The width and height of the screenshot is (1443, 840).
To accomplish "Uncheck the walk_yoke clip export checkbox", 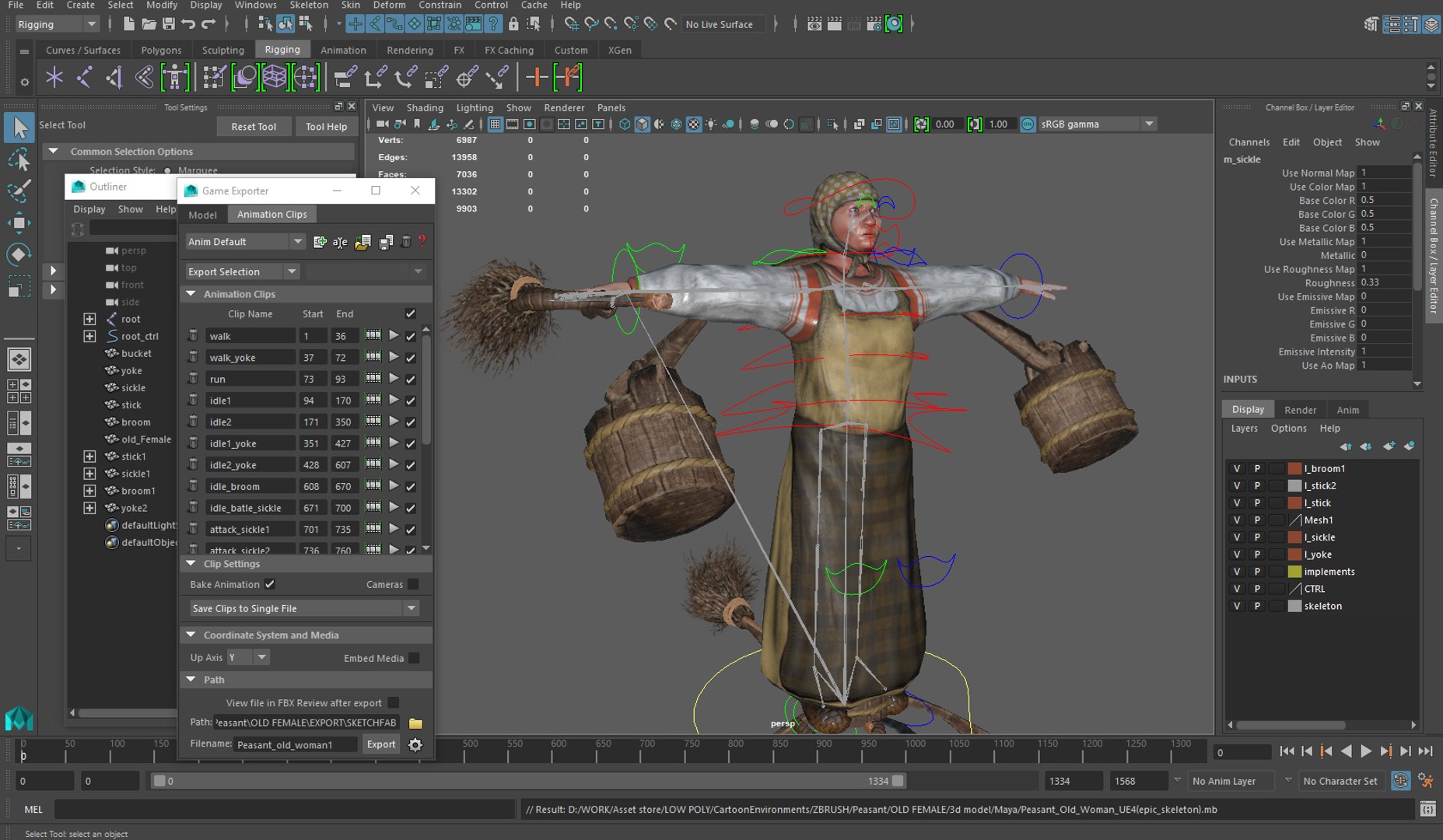I will click(x=411, y=358).
